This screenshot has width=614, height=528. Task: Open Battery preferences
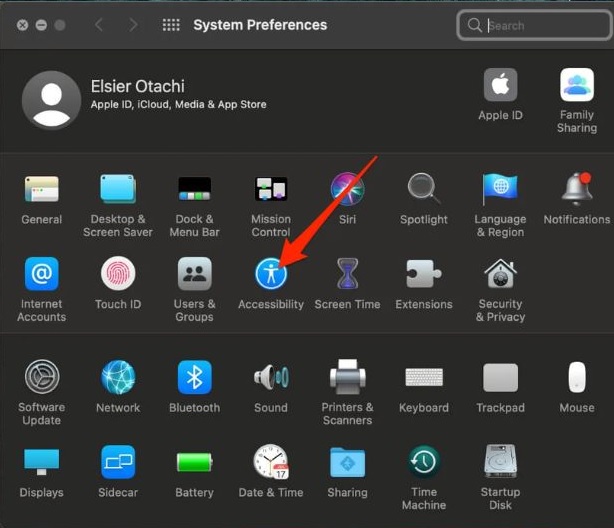pos(194,462)
